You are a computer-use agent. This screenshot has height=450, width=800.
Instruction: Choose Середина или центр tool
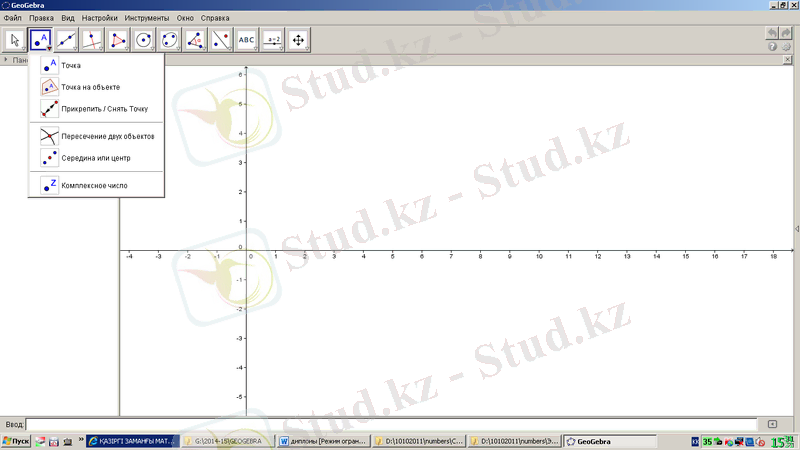point(96,158)
